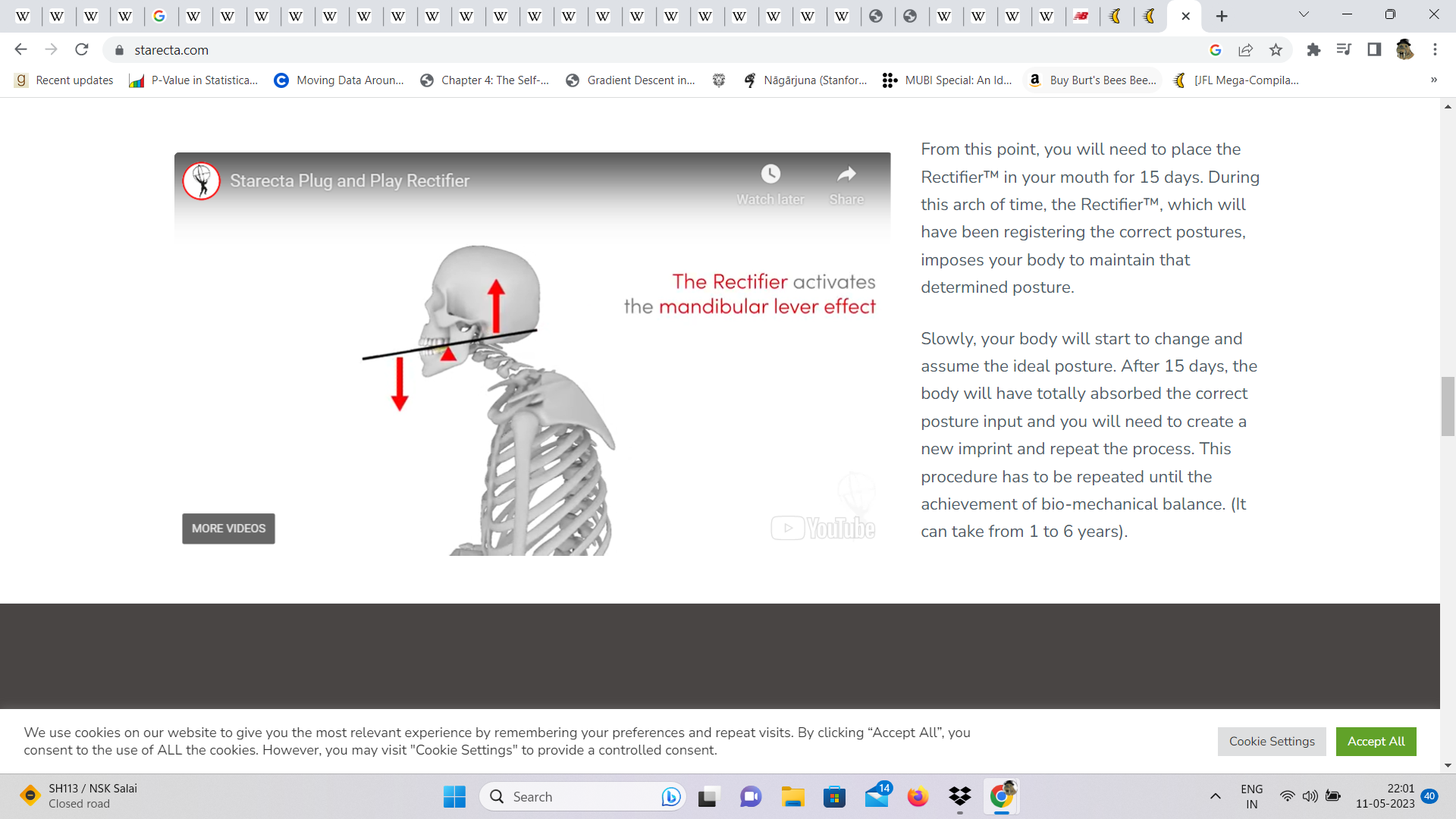Switch to the Google tab
The image size is (1456, 819).
[159, 16]
